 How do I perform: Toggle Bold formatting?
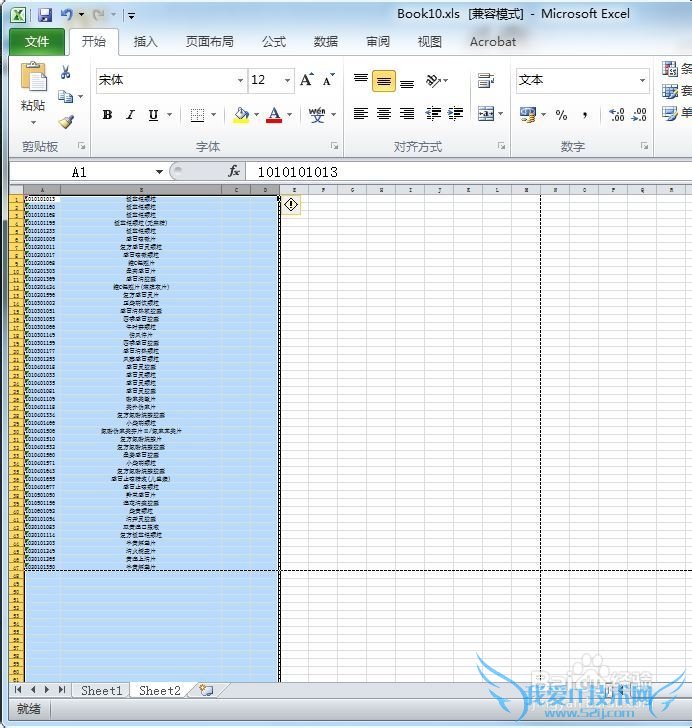(107, 115)
